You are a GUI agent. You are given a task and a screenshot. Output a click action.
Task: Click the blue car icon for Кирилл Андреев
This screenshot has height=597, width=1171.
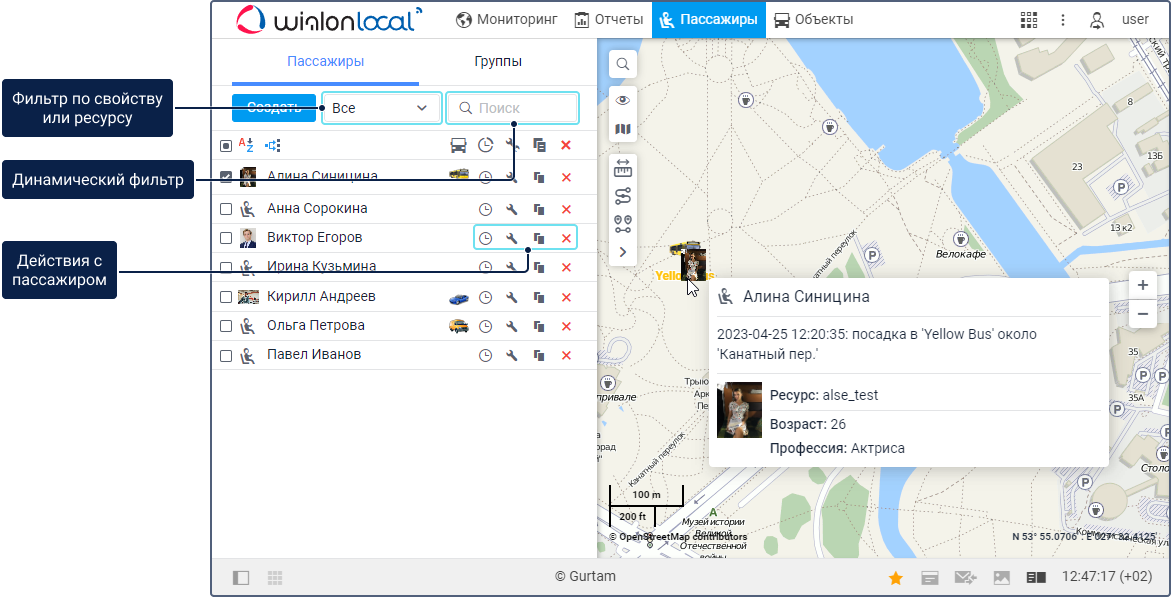coord(459,297)
